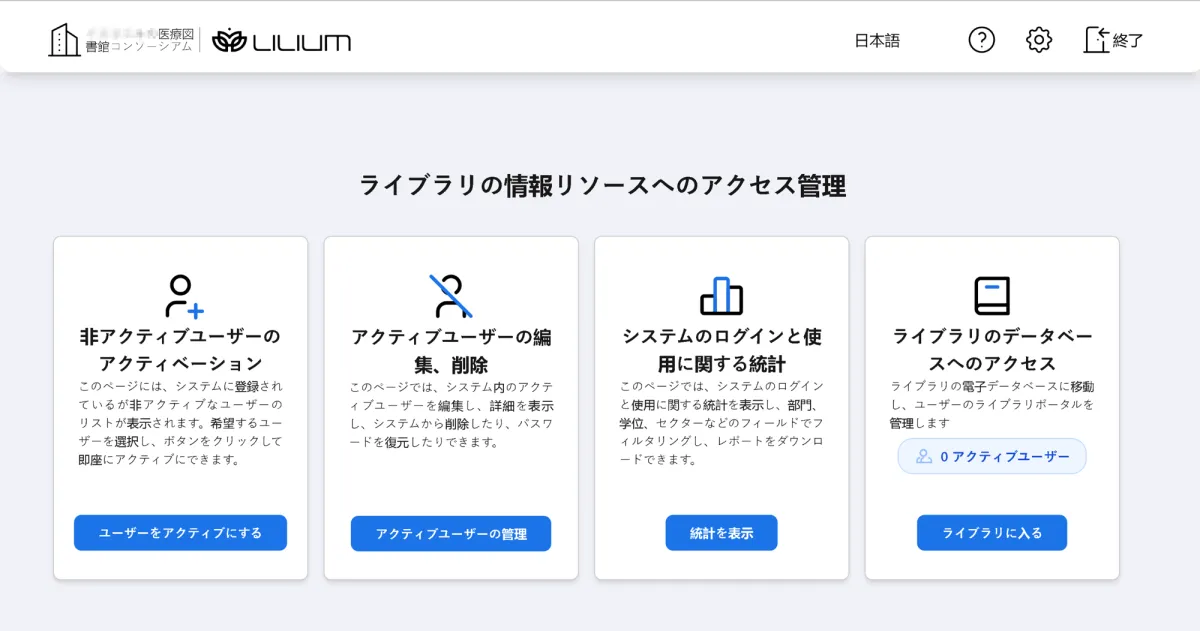Click the 0 アクティブユーザー badge

point(992,456)
